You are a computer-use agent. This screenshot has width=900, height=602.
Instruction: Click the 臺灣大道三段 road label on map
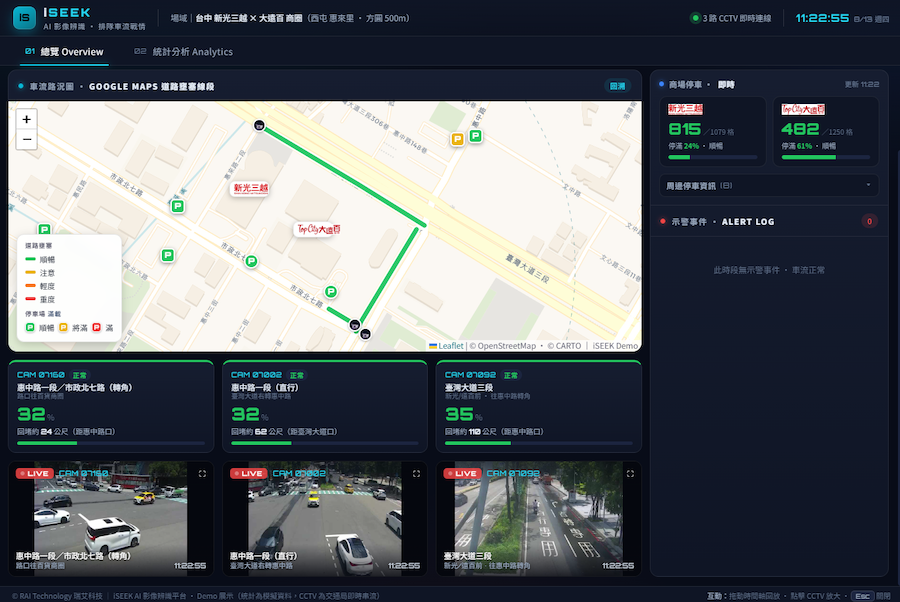tap(526, 268)
